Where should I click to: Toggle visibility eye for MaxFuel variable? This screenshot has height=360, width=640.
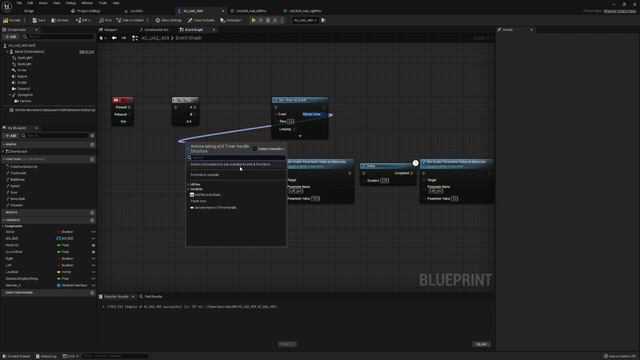click(x=93, y=245)
